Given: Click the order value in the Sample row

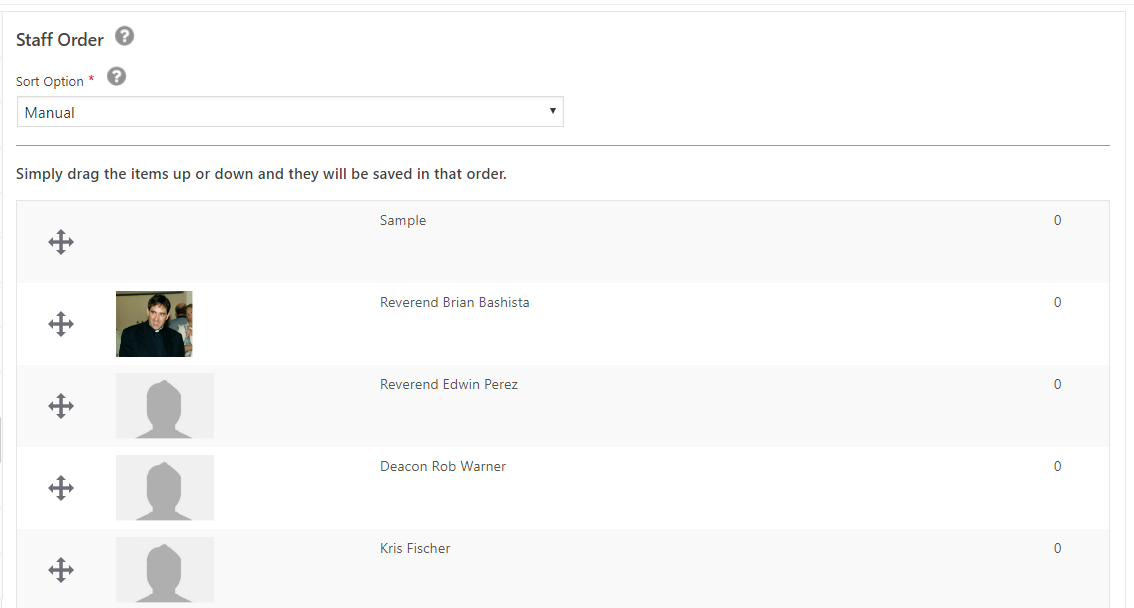Looking at the screenshot, I should pyautogui.click(x=1057, y=221).
